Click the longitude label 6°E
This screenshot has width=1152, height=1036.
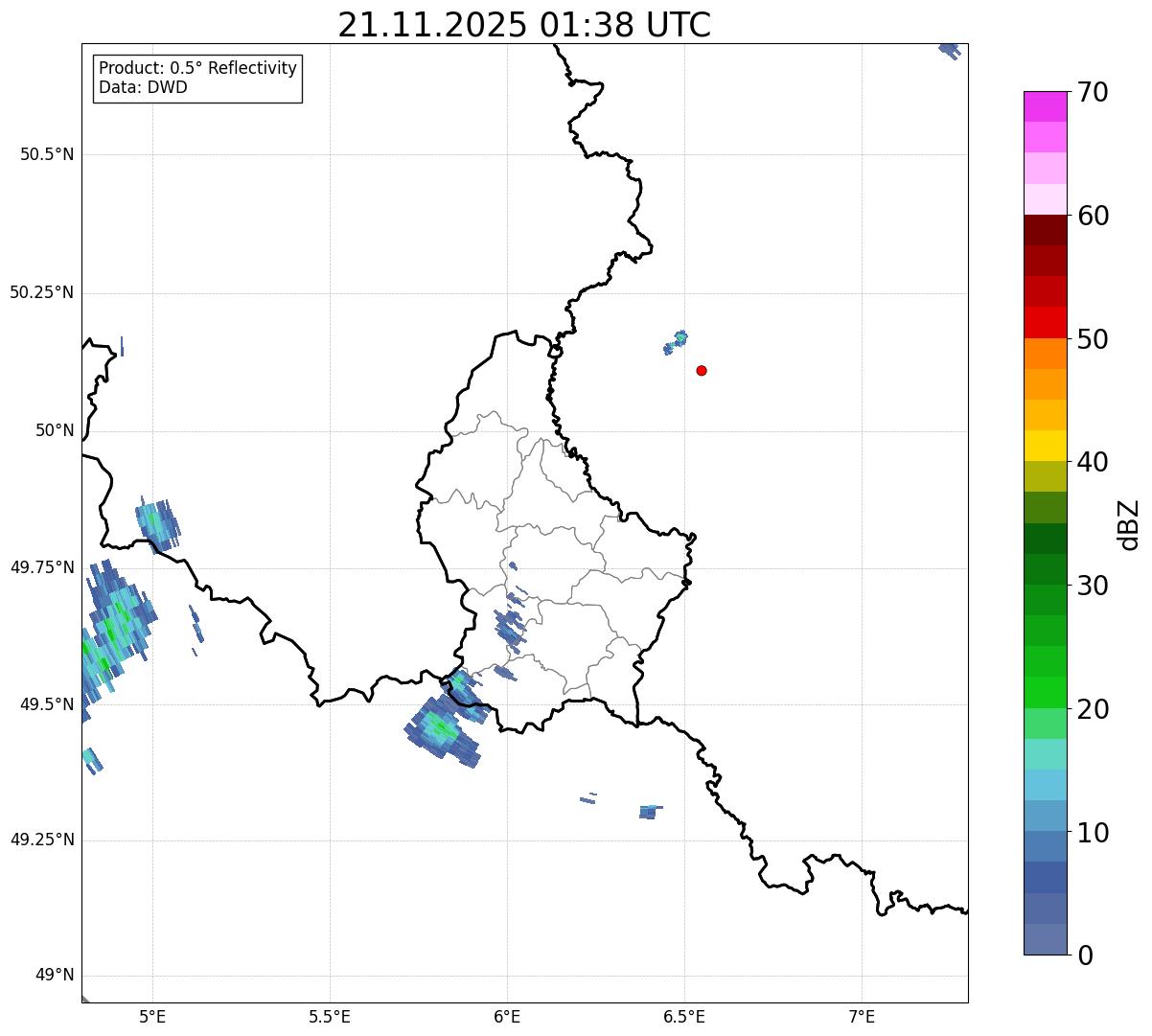click(507, 1017)
